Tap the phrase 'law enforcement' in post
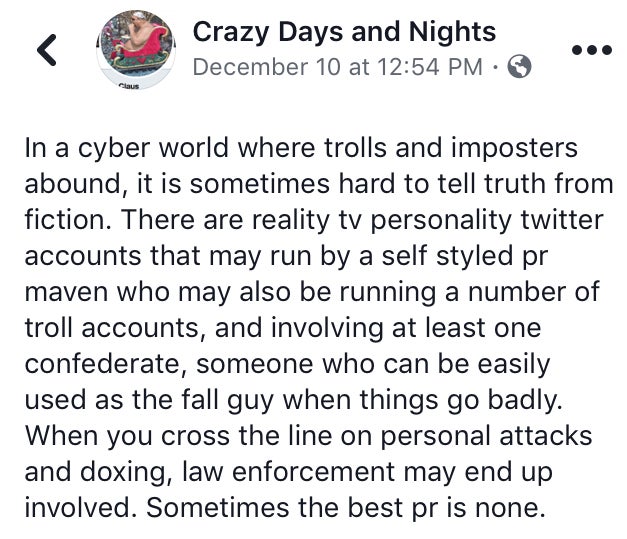The width and height of the screenshot is (627, 539). 289,472
